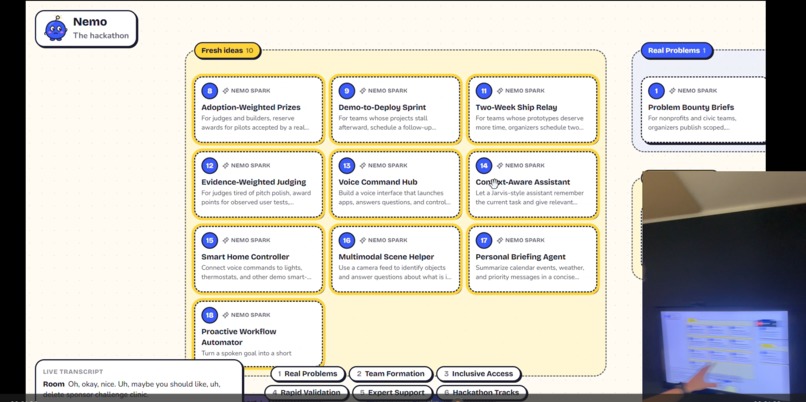
Task: Click number badge 15 on Smart Home Controller card
Action: pos(209,241)
